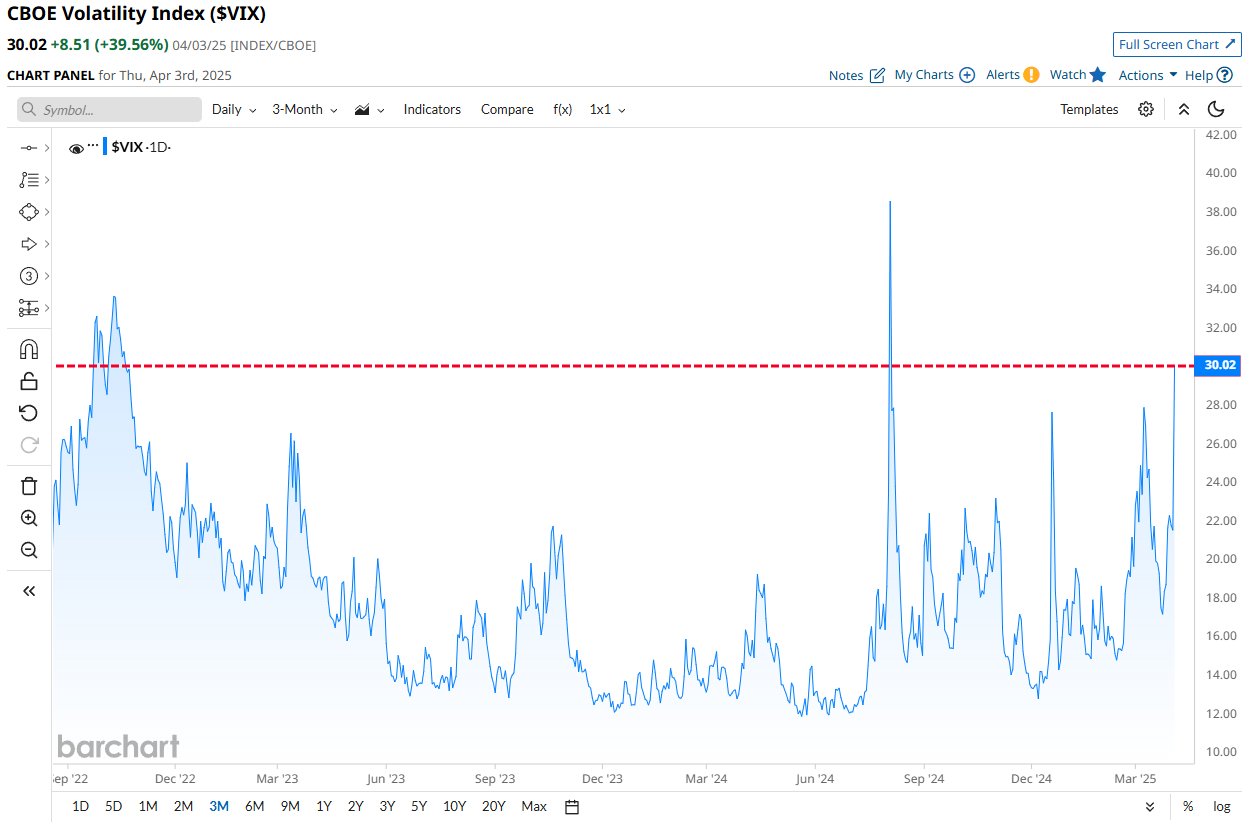Select the active 3M range tab
This screenshot has width=1254, height=825.
[219, 806]
